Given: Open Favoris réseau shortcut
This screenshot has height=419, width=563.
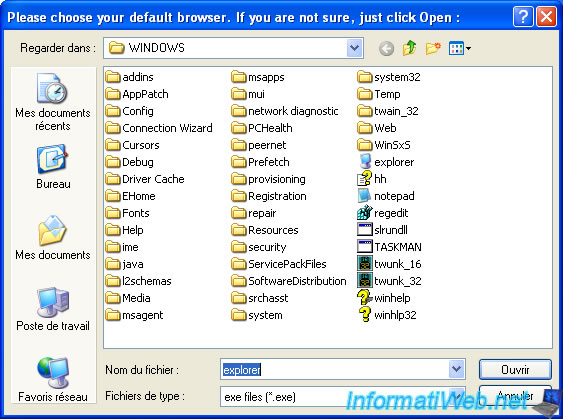Looking at the screenshot, I should [53, 380].
